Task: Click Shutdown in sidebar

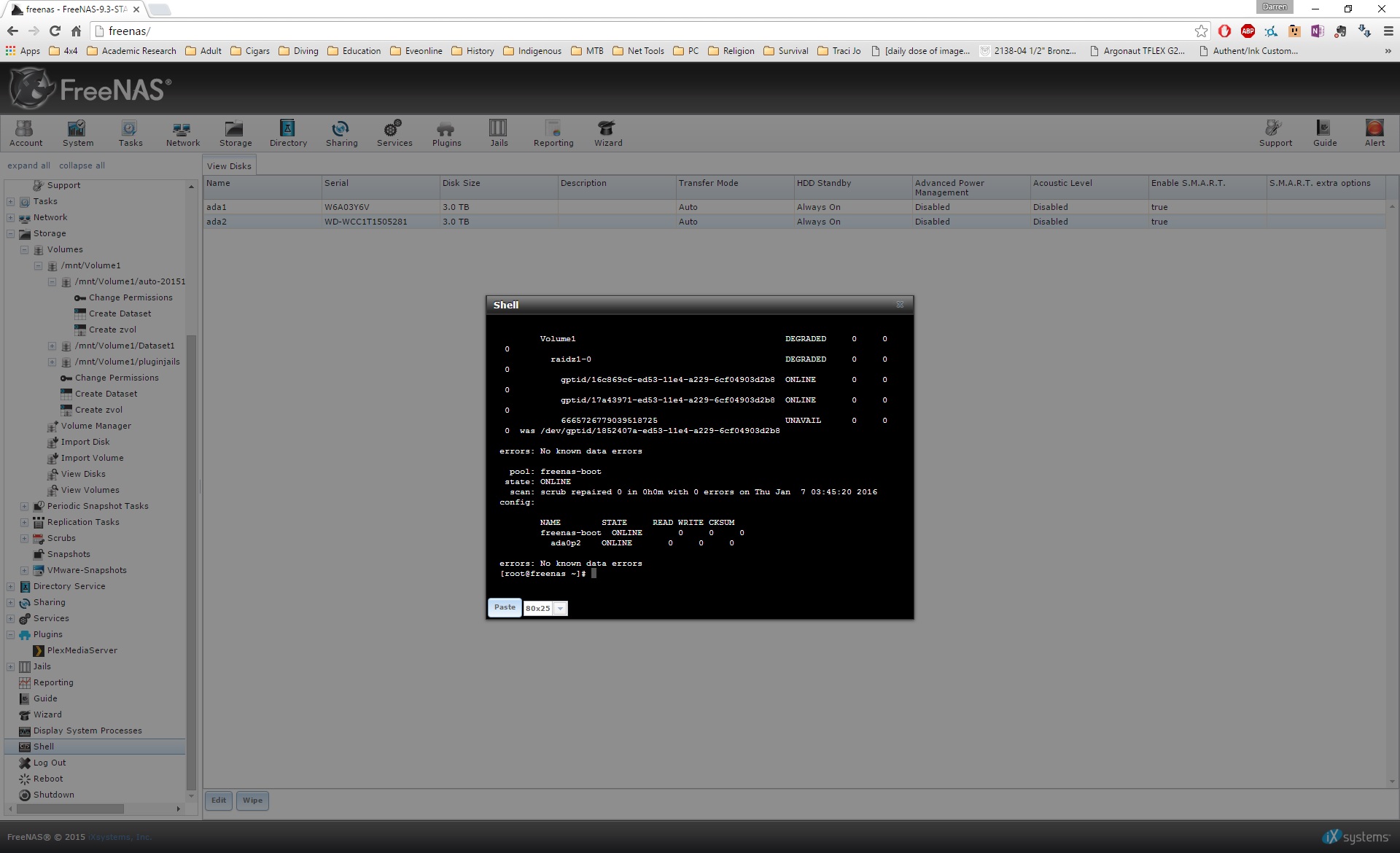Action: coord(53,795)
